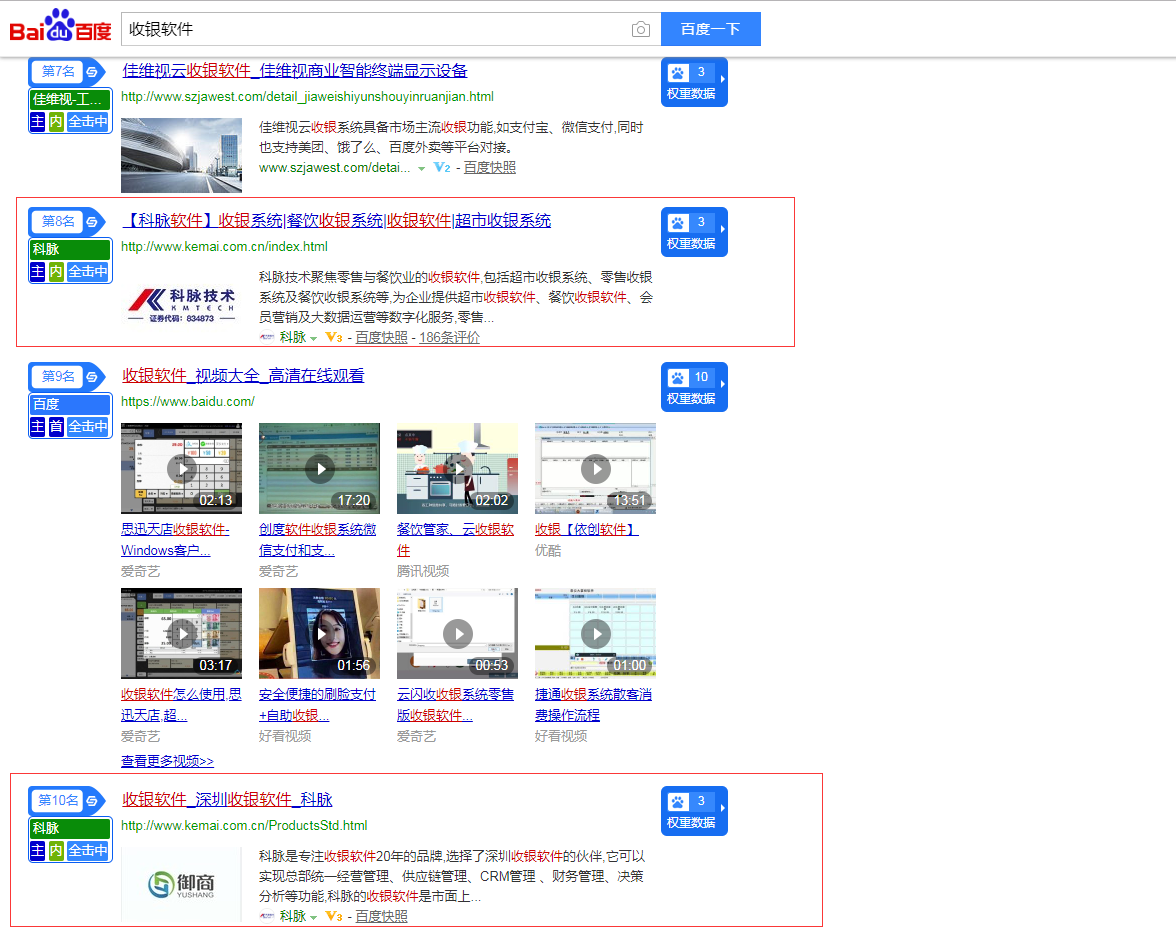Play the 13:51 video

(596, 469)
